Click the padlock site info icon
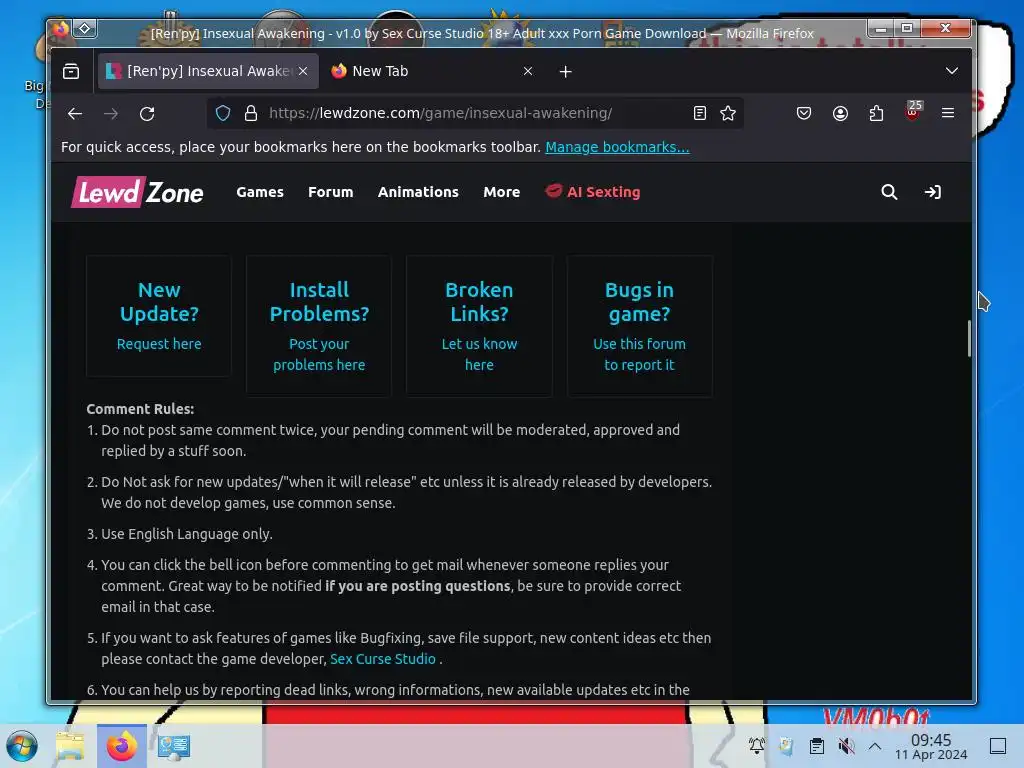The width and height of the screenshot is (1024, 768). [251, 114]
